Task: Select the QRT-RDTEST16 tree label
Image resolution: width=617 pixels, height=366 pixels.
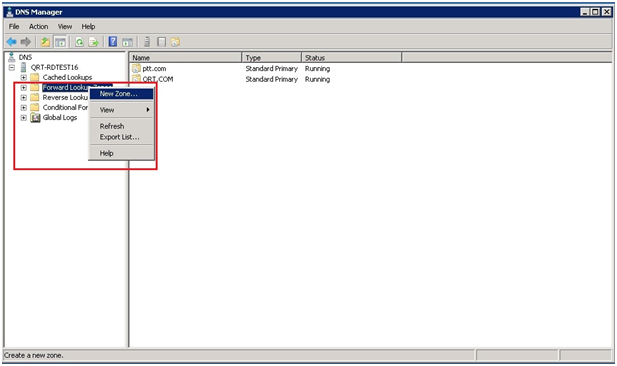Action: (54, 67)
